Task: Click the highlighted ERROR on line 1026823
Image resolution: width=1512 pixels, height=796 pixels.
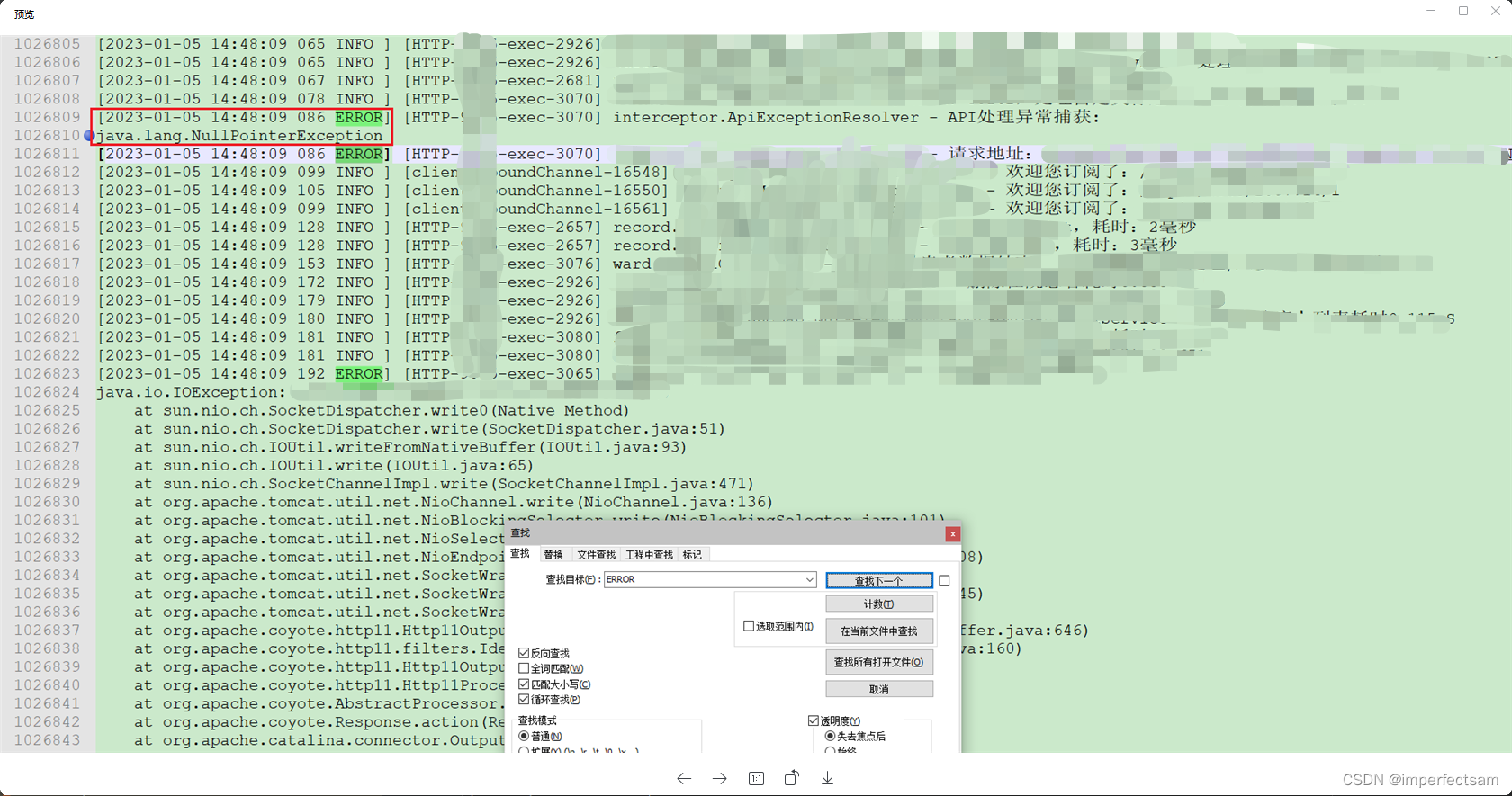Action: [358, 374]
